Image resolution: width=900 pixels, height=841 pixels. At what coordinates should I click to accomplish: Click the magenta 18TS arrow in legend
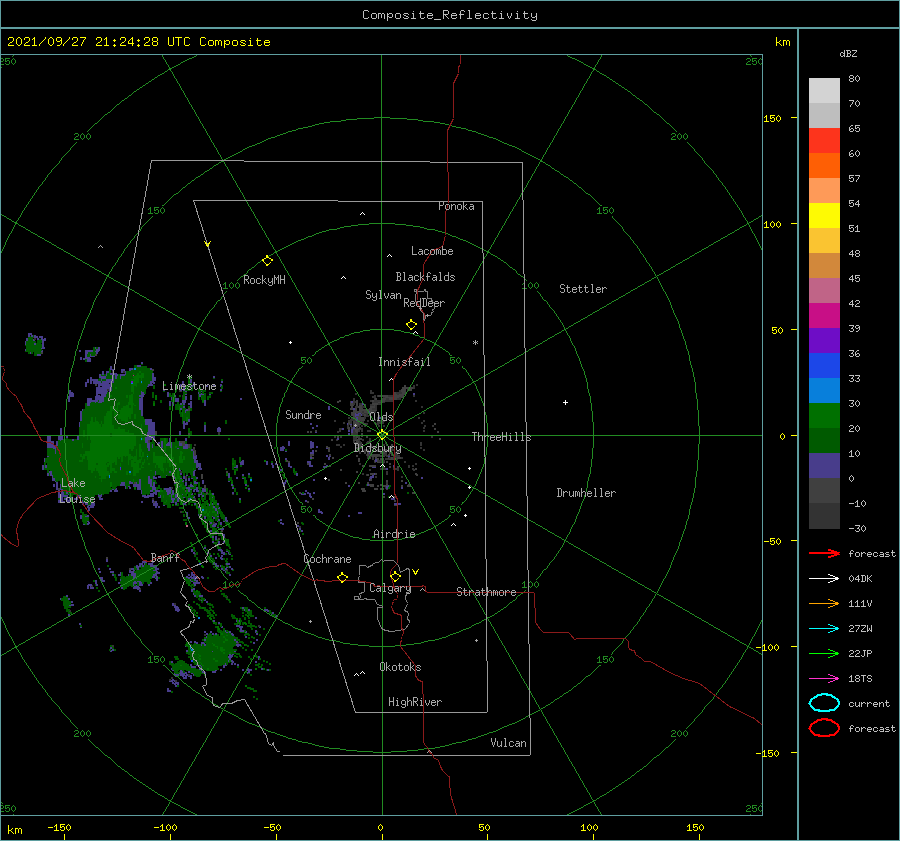tap(824, 679)
